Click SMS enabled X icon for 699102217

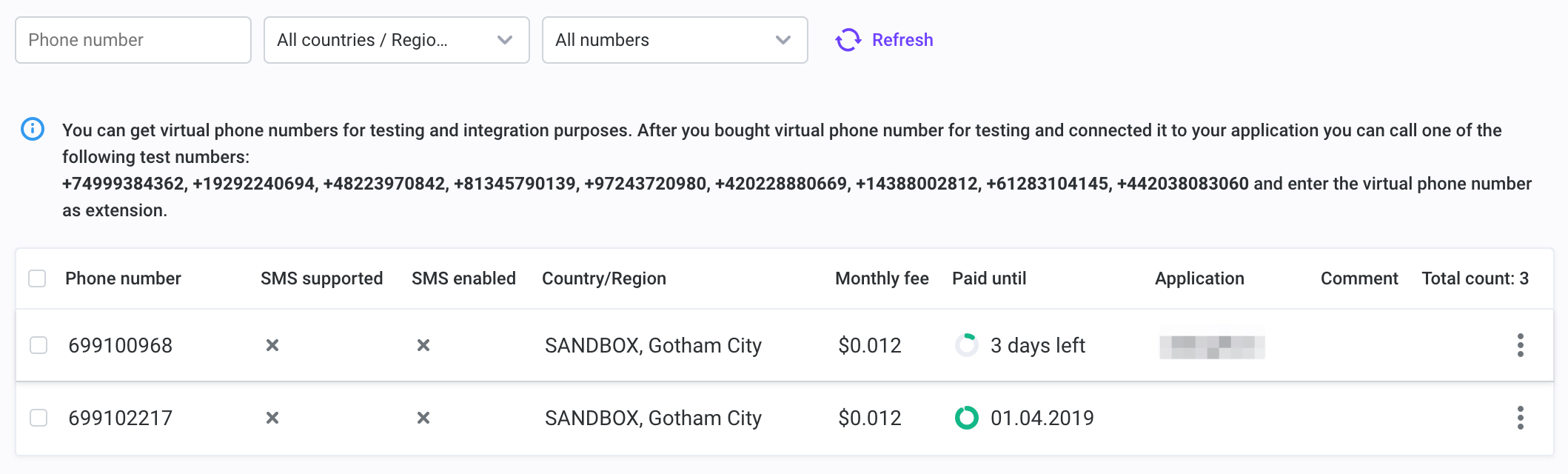click(423, 418)
